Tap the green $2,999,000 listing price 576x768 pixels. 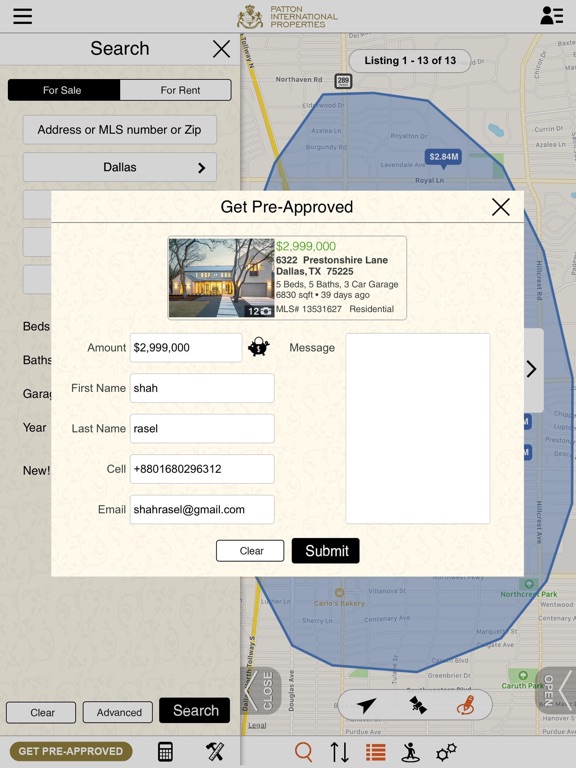click(x=306, y=246)
